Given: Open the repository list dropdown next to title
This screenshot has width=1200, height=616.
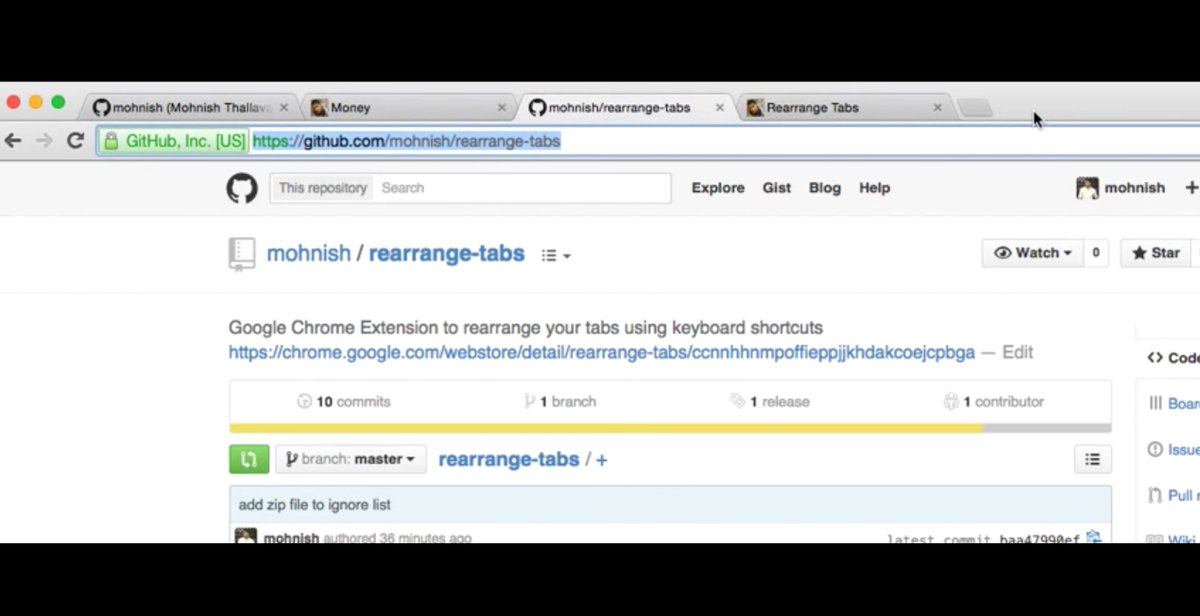Looking at the screenshot, I should (x=556, y=256).
